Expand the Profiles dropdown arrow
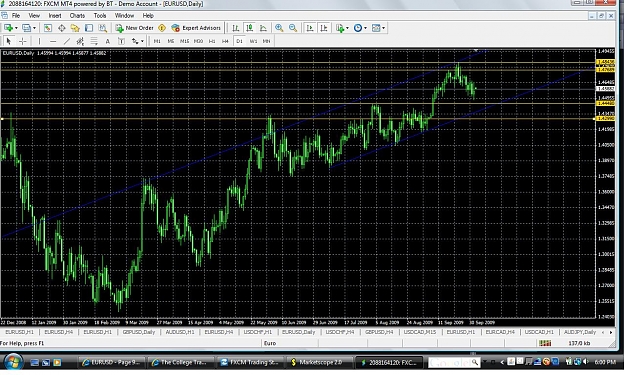 tap(34, 28)
